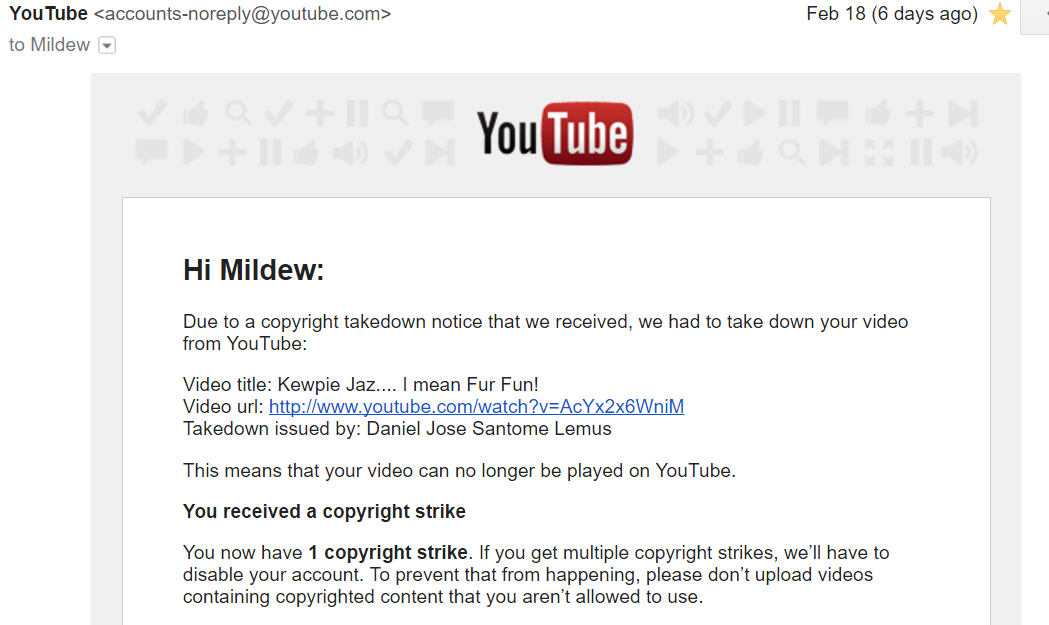Click the first faded checkmark icon in the banner
The height and width of the screenshot is (625, 1049).
(x=152, y=113)
